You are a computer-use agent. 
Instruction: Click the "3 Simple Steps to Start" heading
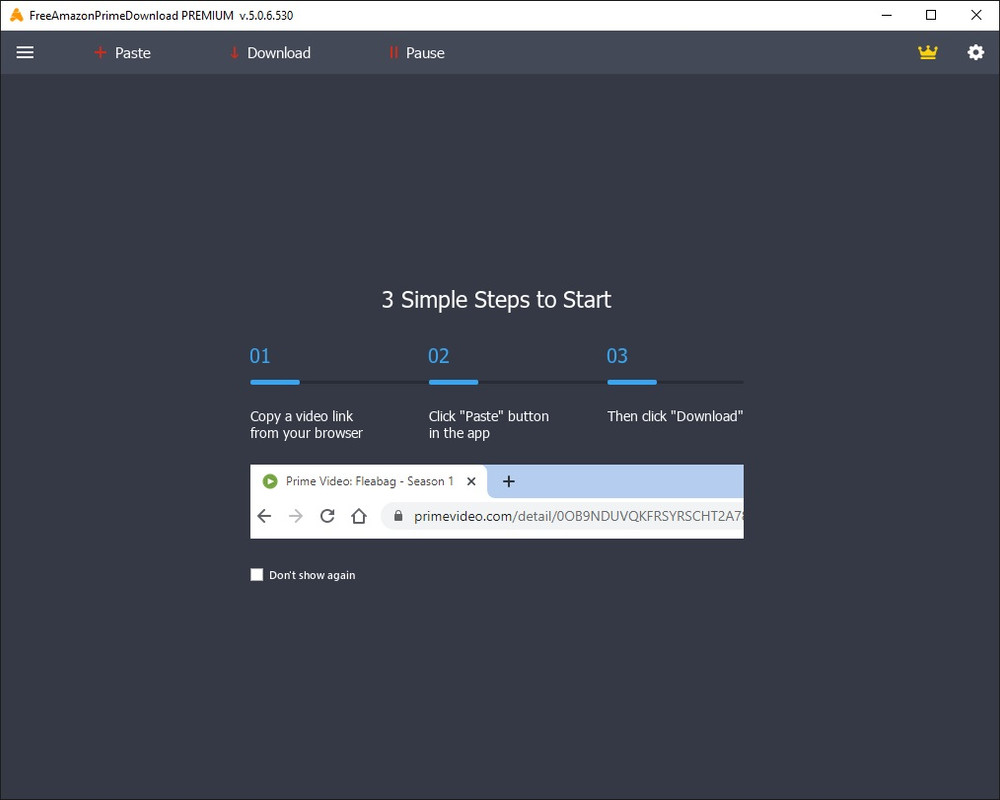(x=496, y=300)
